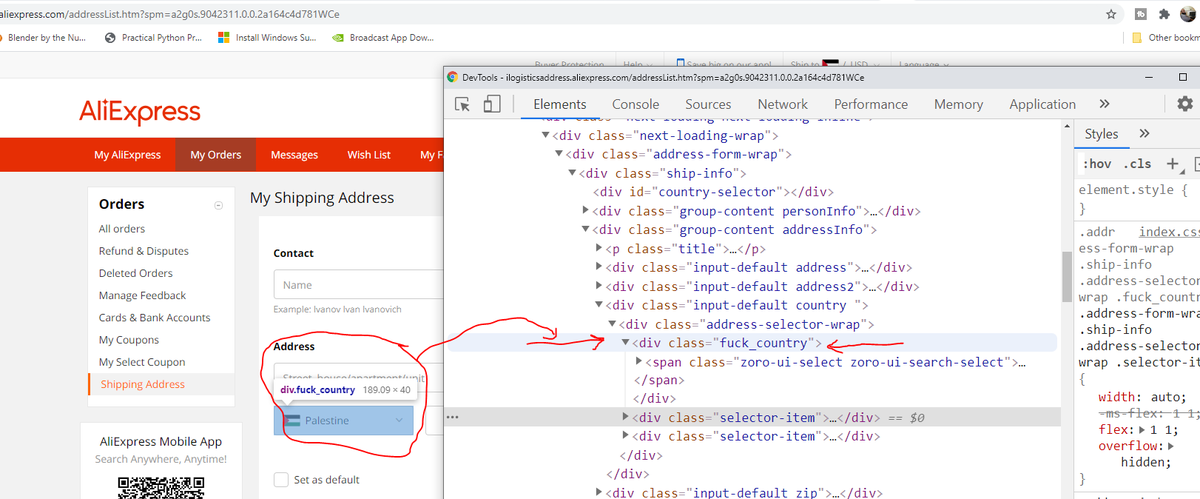Focus the contact Name input field
Screen dimensions: 1200x499
(x=357, y=285)
